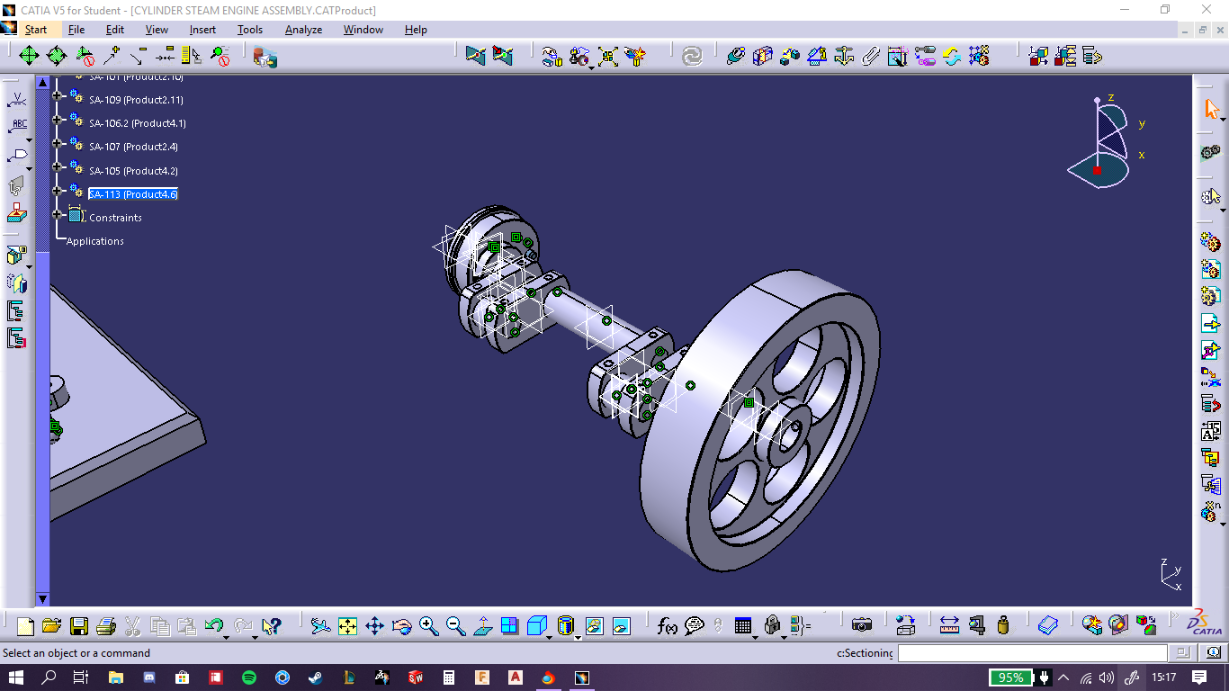The width and height of the screenshot is (1229, 691).
Task: Click the Zoom Out magnifier
Action: pos(456,626)
